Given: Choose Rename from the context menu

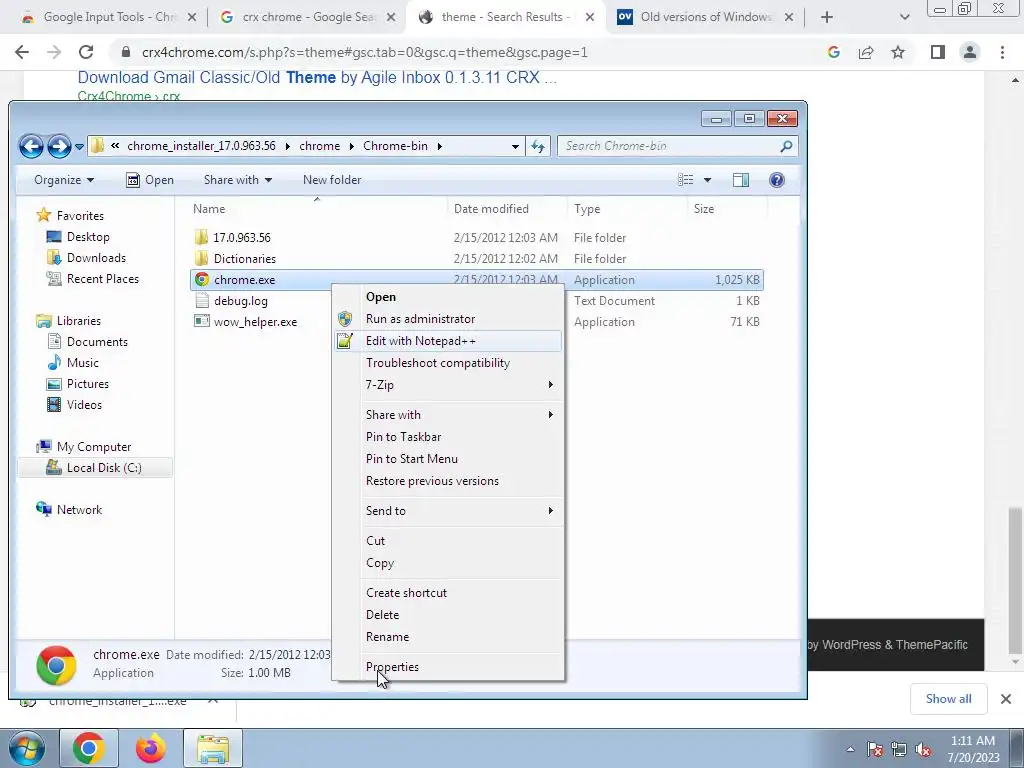Looking at the screenshot, I should click(x=447, y=637).
